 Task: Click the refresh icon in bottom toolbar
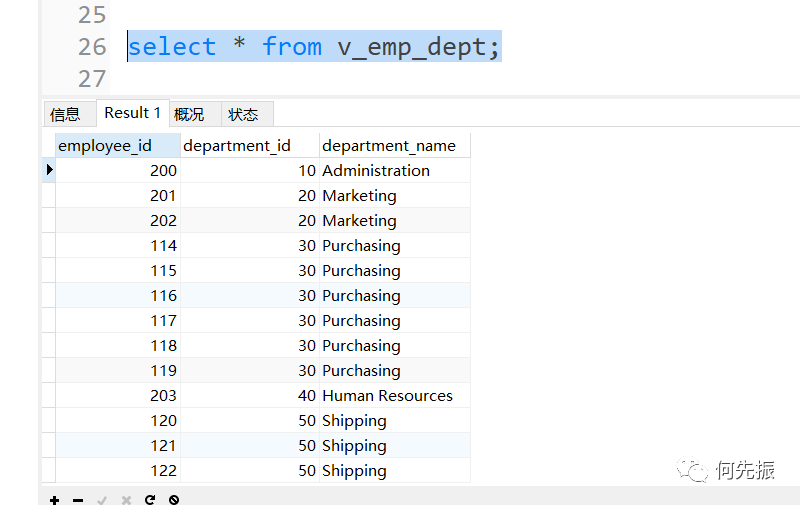coord(150,499)
